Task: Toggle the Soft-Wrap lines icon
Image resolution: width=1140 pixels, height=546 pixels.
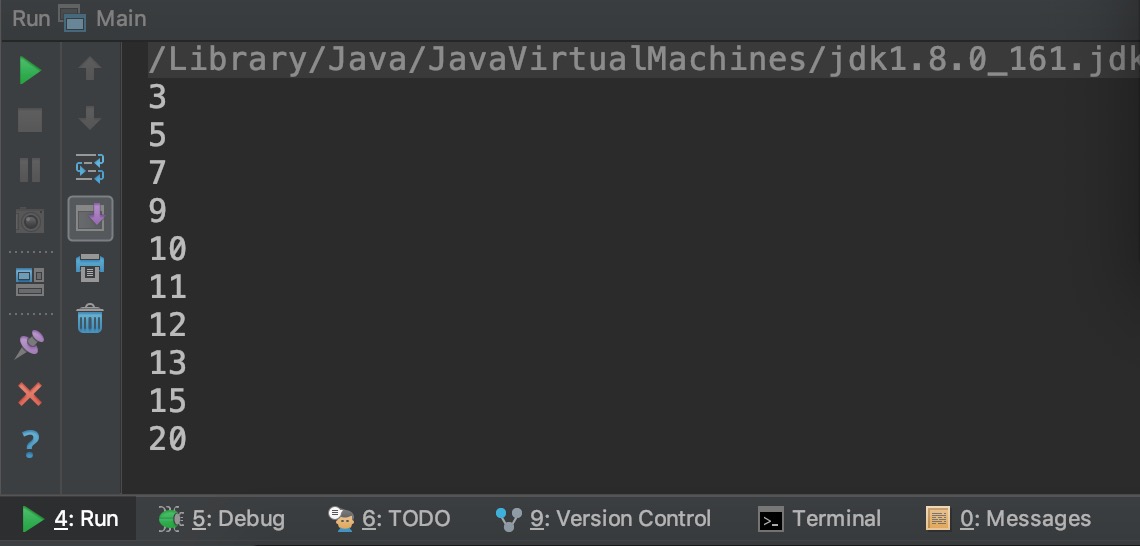Action: (x=90, y=168)
